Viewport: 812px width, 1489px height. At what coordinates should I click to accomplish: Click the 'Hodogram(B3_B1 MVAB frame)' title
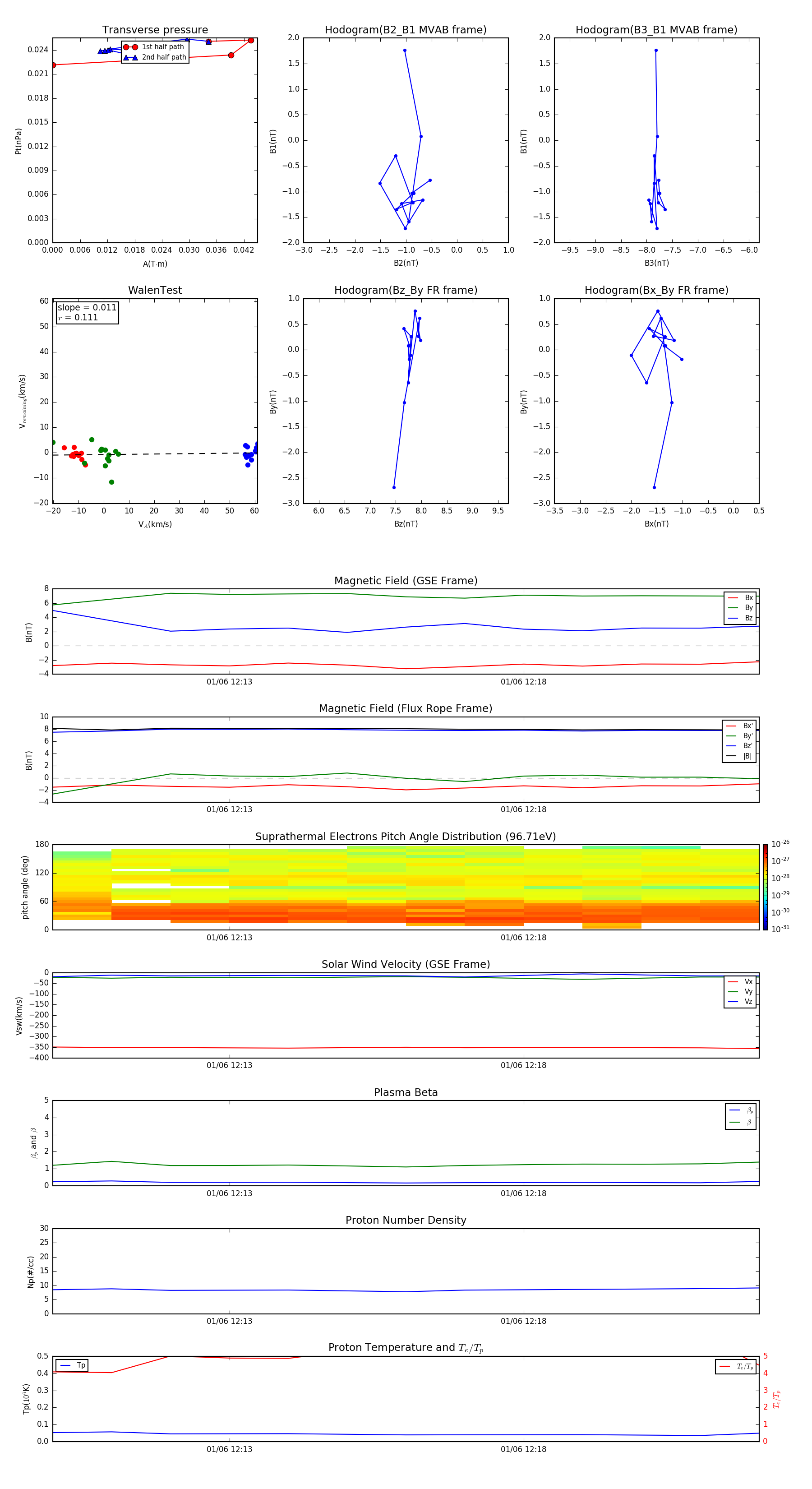656,30
